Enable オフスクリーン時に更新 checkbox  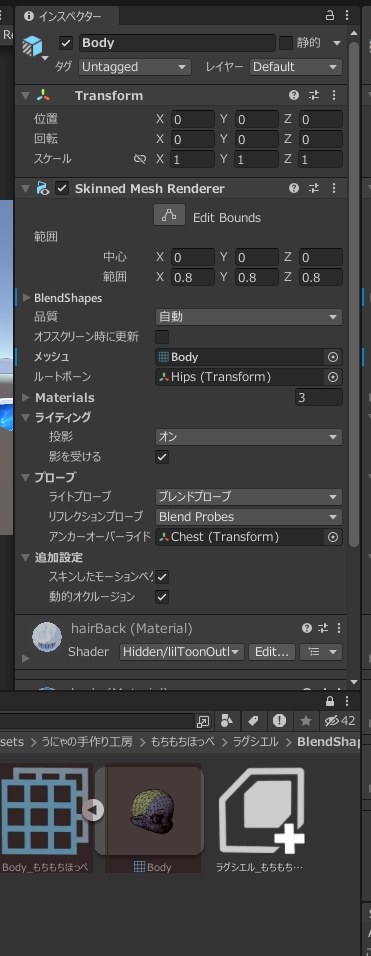pyautogui.click(x=162, y=337)
